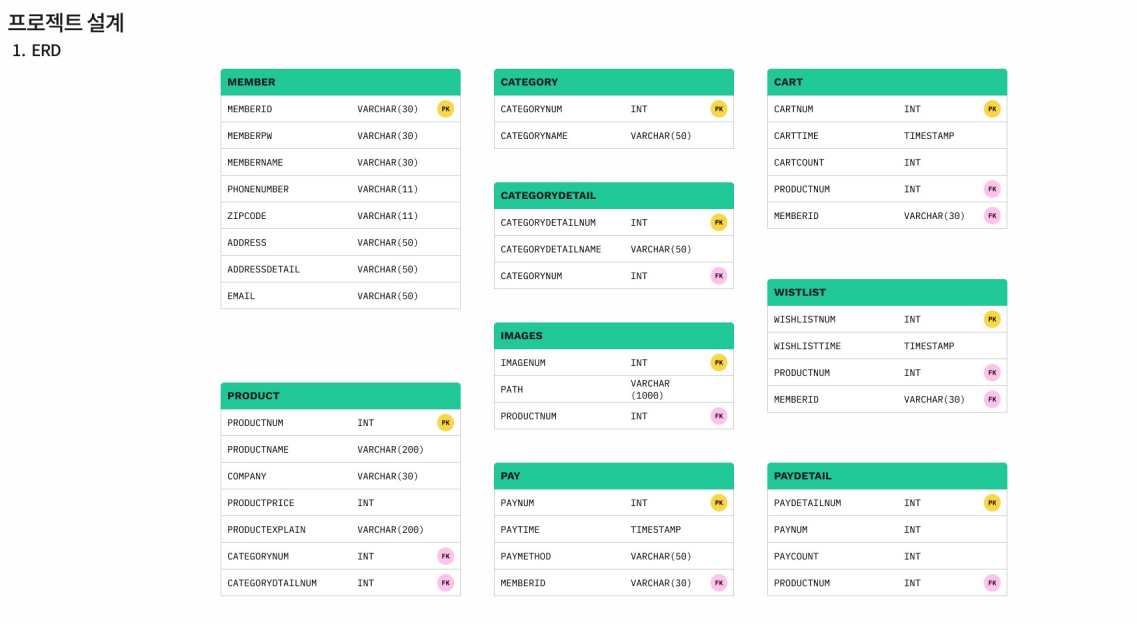Click the CATEGORYNAME field name
The width and height of the screenshot is (1137, 624).
pos(534,136)
